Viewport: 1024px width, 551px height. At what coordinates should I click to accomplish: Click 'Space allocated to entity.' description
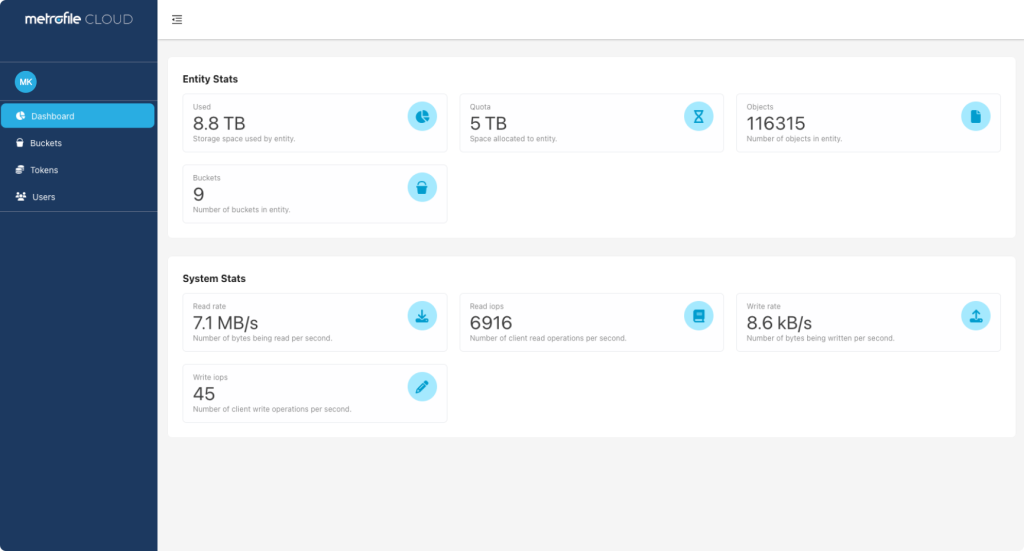click(513, 139)
